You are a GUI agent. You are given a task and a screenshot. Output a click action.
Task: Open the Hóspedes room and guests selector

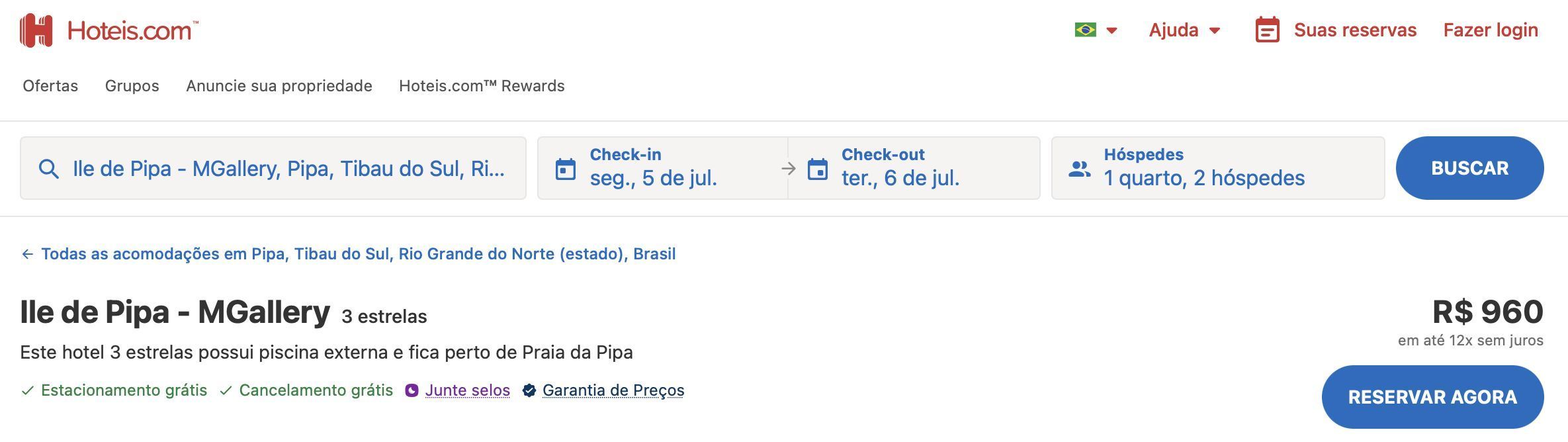(1218, 168)
